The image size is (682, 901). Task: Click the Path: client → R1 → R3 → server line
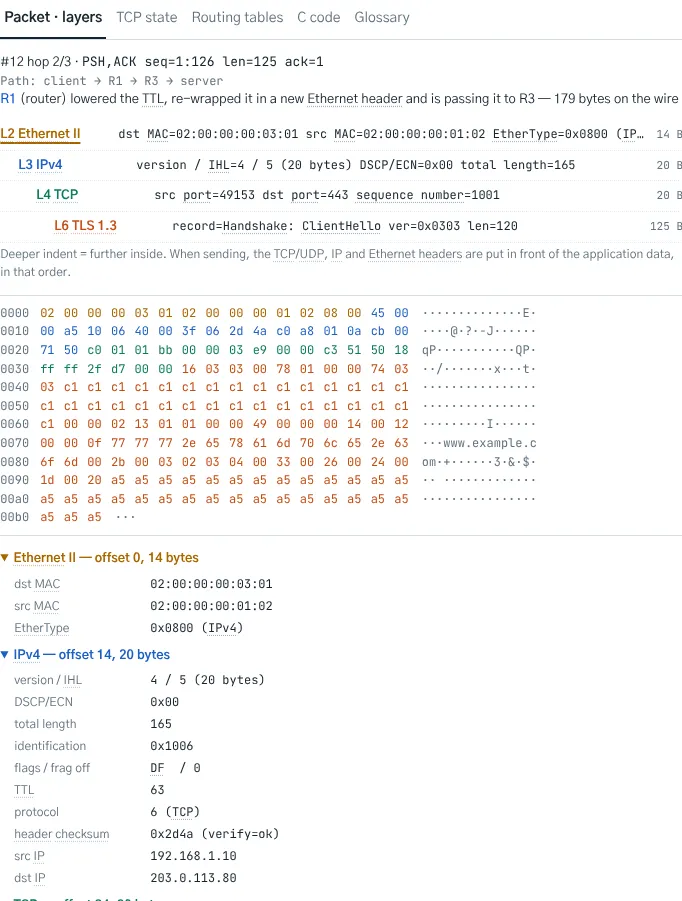pyautogui.click(x=111, y=80)
